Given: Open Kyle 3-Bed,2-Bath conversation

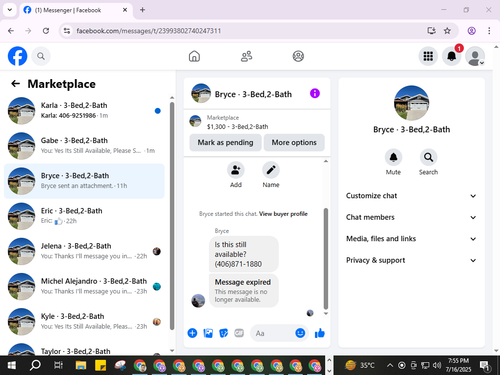Looking at the screenshot, I should coord(84,322).
